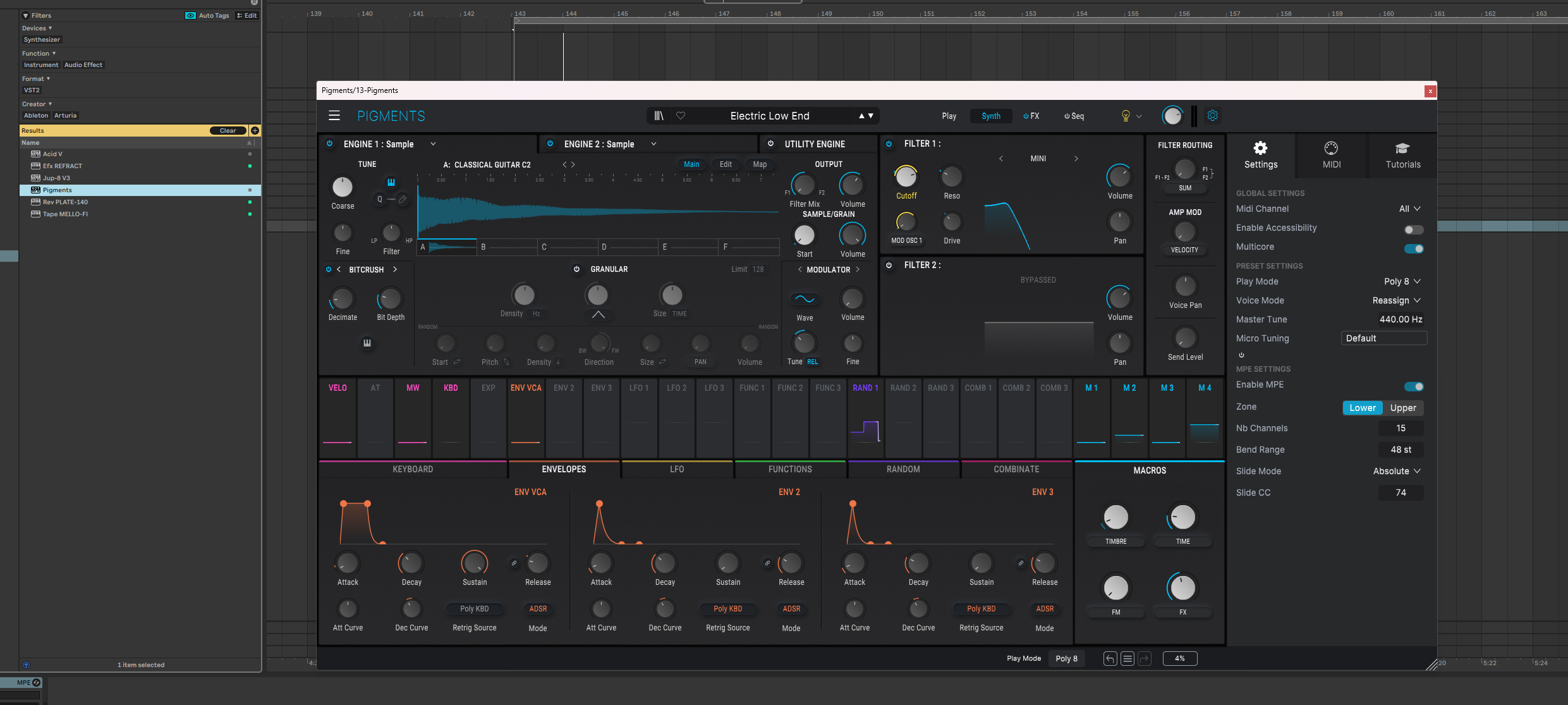Click the Clear button in Results
The height and width of the screenshot is (705, 1568).
pyautogui.click(x=228, y=131)
